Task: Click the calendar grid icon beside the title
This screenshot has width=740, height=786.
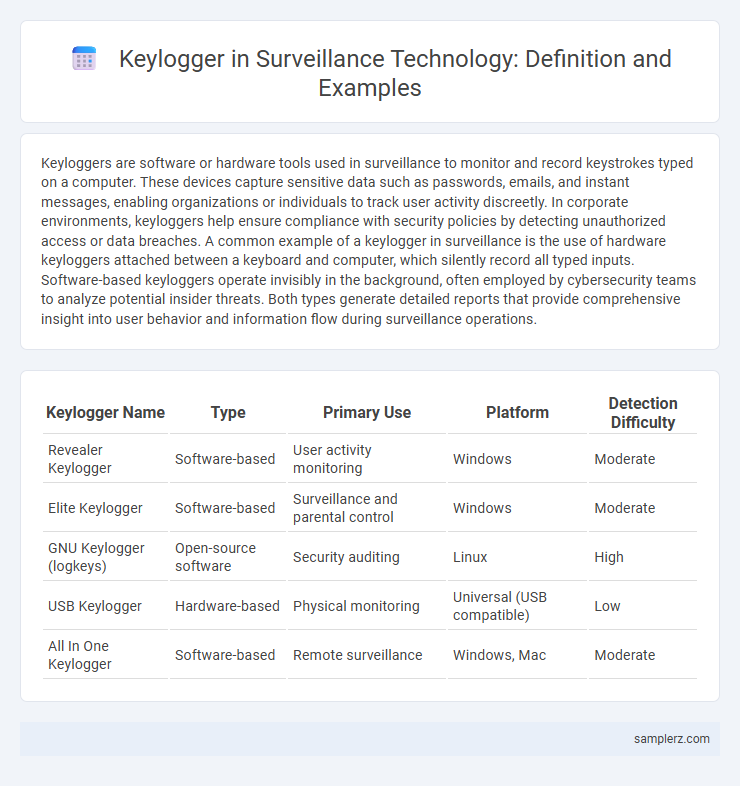Action: click(x=84, y=59)
